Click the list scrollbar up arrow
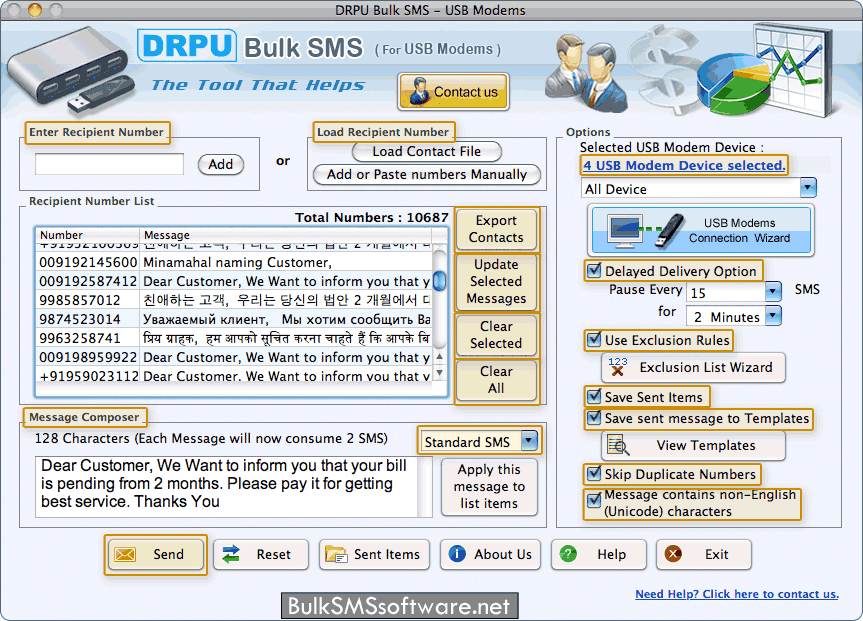The height and width of the screenshot is (621, 863). (x=440, y=357)
